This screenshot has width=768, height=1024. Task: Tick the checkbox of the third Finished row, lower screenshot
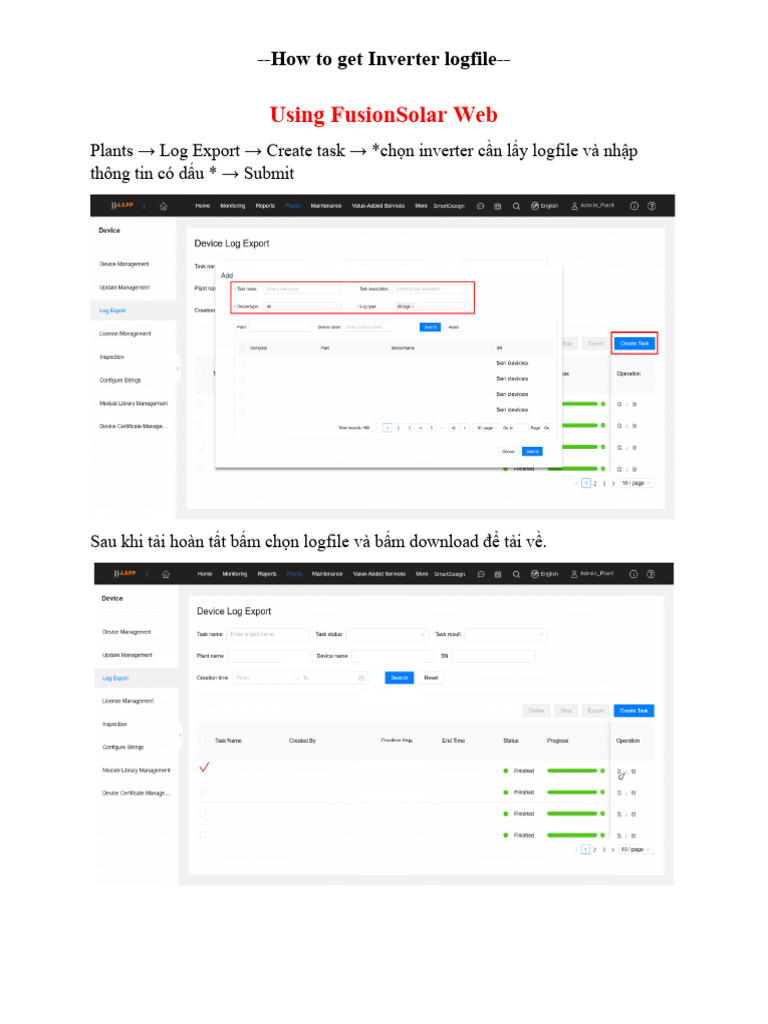202,814
